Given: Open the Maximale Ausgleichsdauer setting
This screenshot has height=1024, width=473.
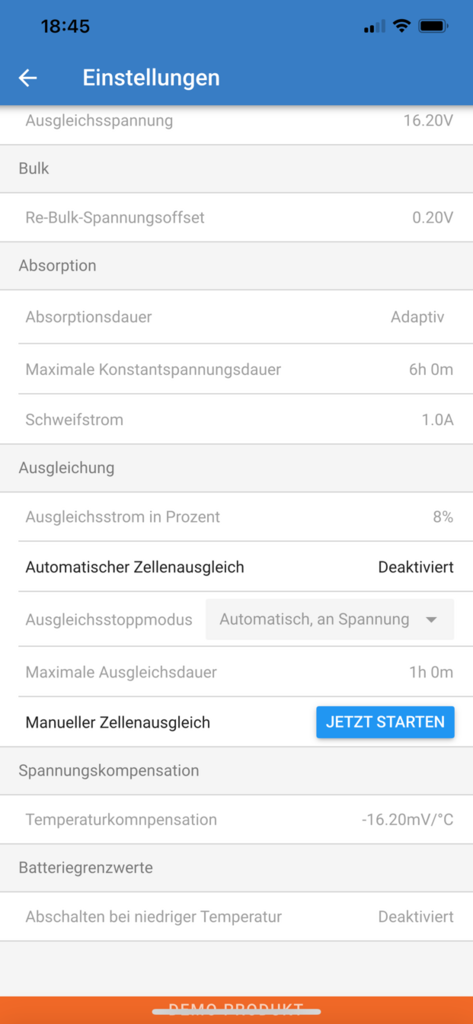Looking at the screenshot, I should [236, 672].
